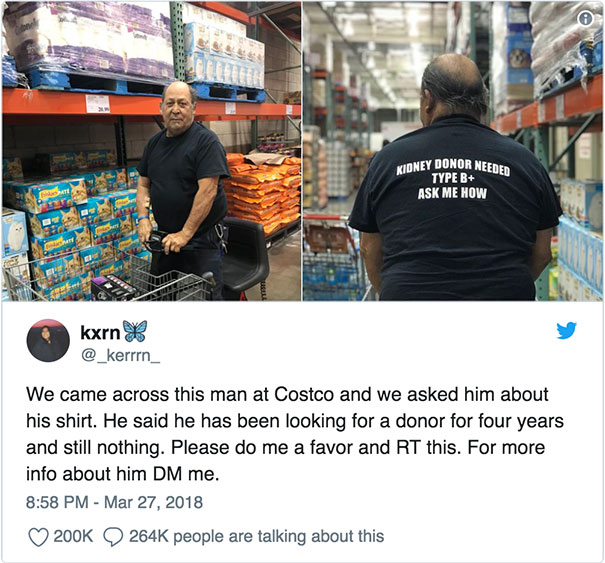This screenshot has width=605, height=563.
Task: Click the tweet text about Costco
Action: [x=295, y=434]
